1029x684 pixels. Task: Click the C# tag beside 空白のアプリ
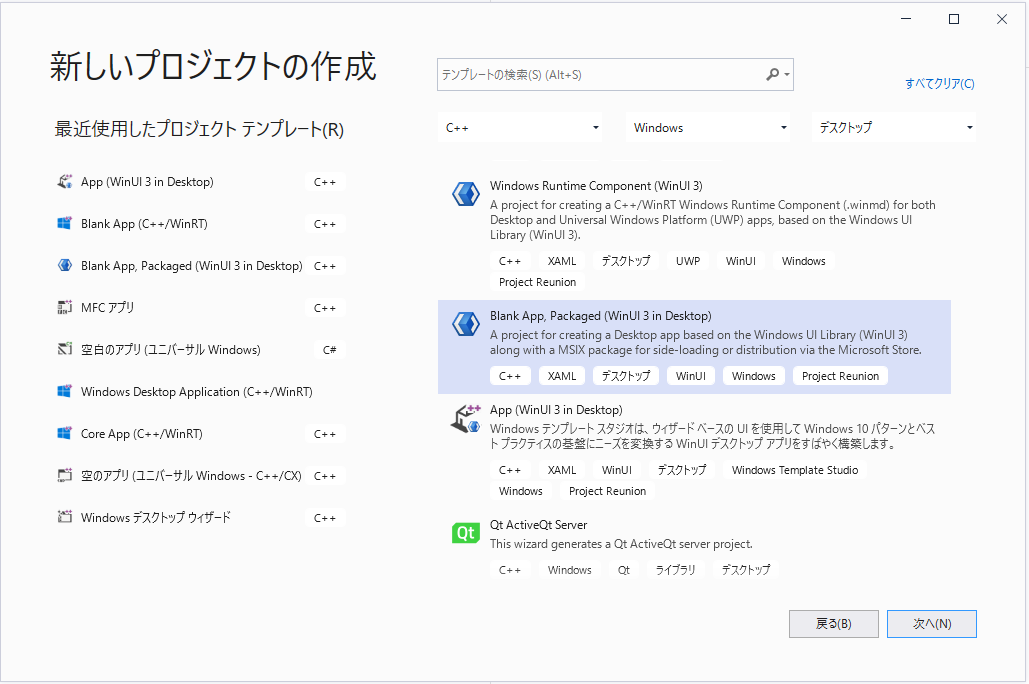pyautogui.click(x=329, y=350)
